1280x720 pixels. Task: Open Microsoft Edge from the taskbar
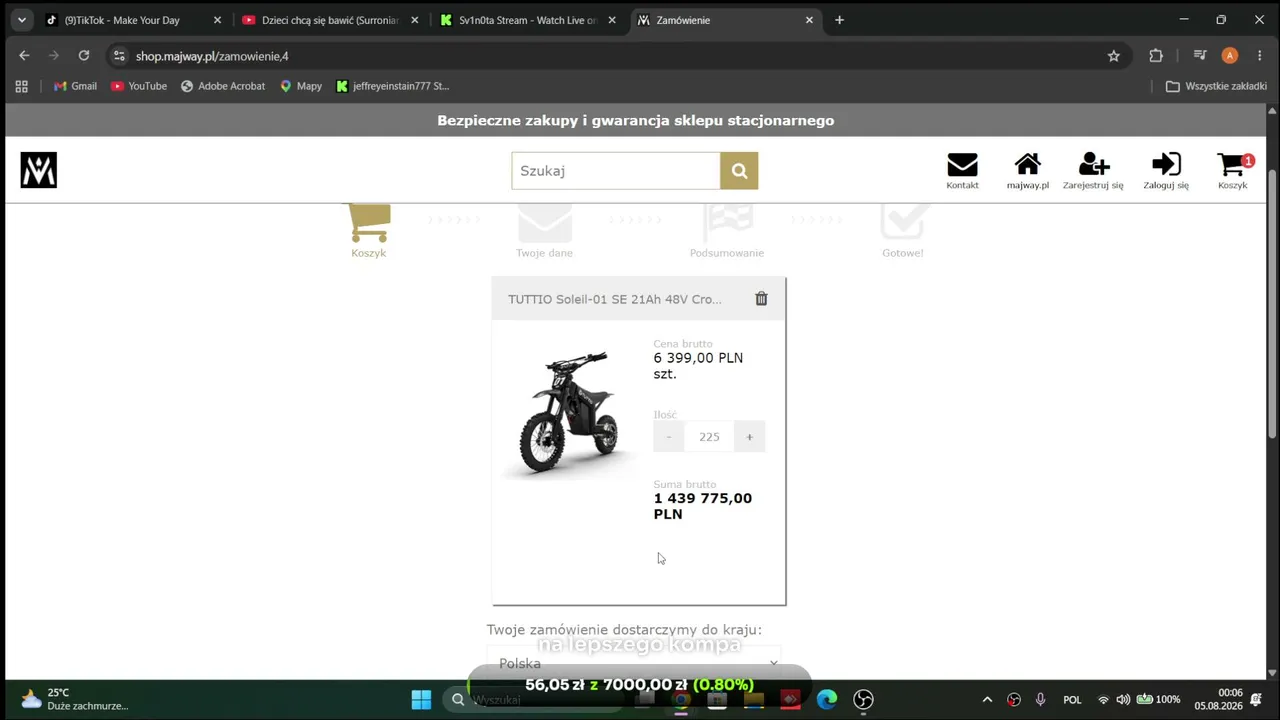tap(826, 700)
